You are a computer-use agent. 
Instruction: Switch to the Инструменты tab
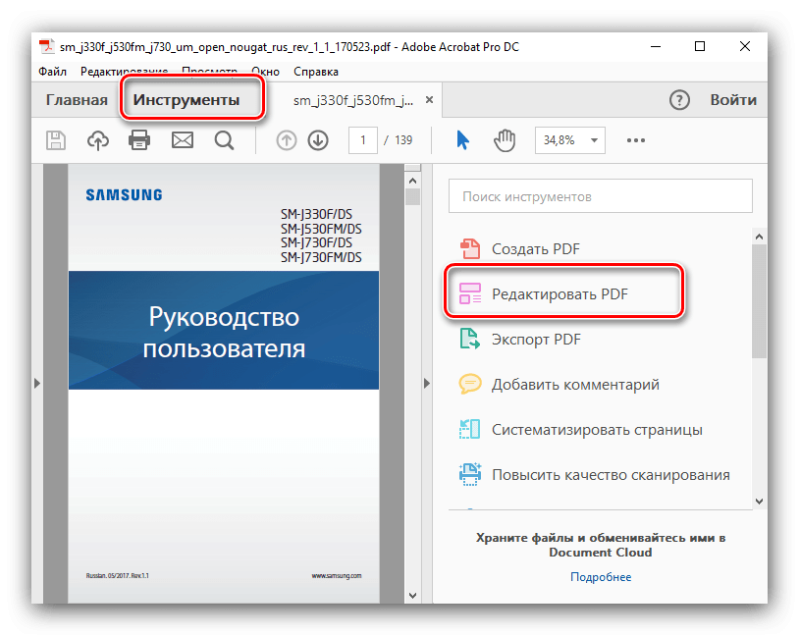(x=186, y=100)
